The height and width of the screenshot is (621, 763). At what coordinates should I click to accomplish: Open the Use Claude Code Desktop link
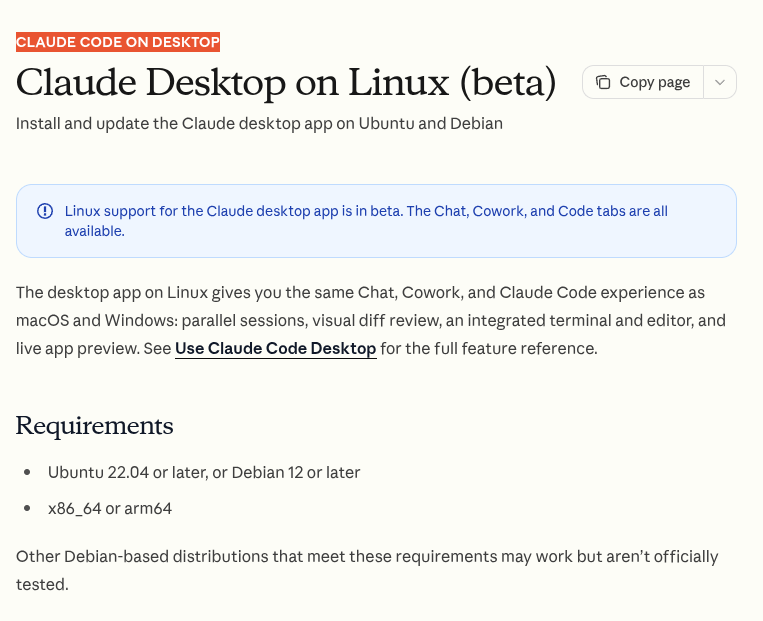click(x=275, y=348)
